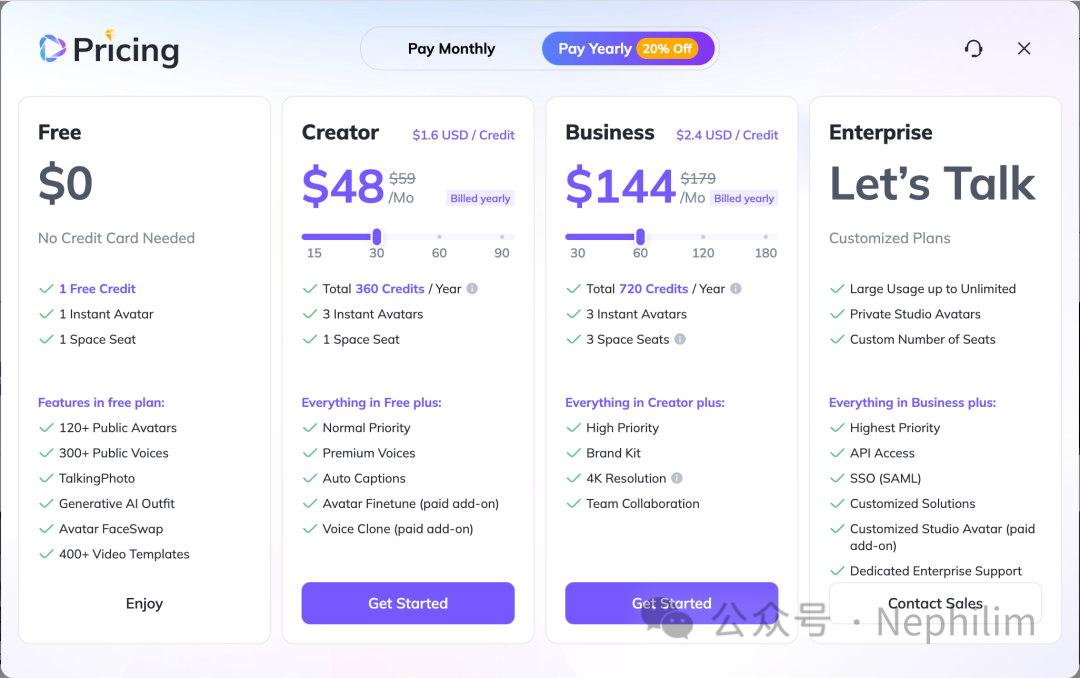The height and width of the screenshot is (678, 1080).
Task: Set Business slider to 120 credits
Action: tap(703, 237)
